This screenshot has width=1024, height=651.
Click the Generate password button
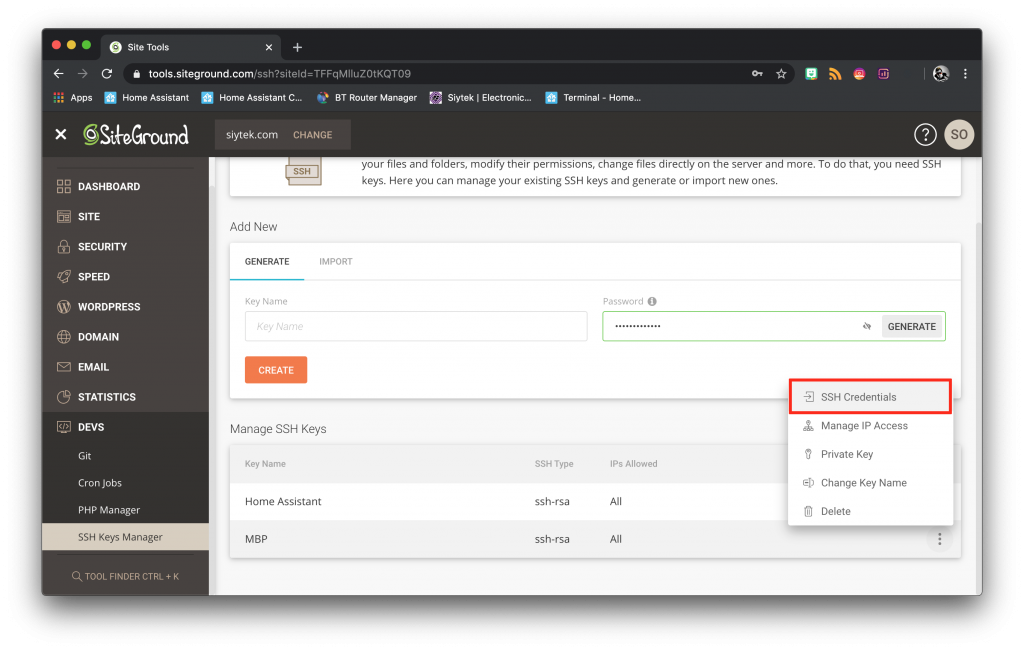click(x=912, y=326)
